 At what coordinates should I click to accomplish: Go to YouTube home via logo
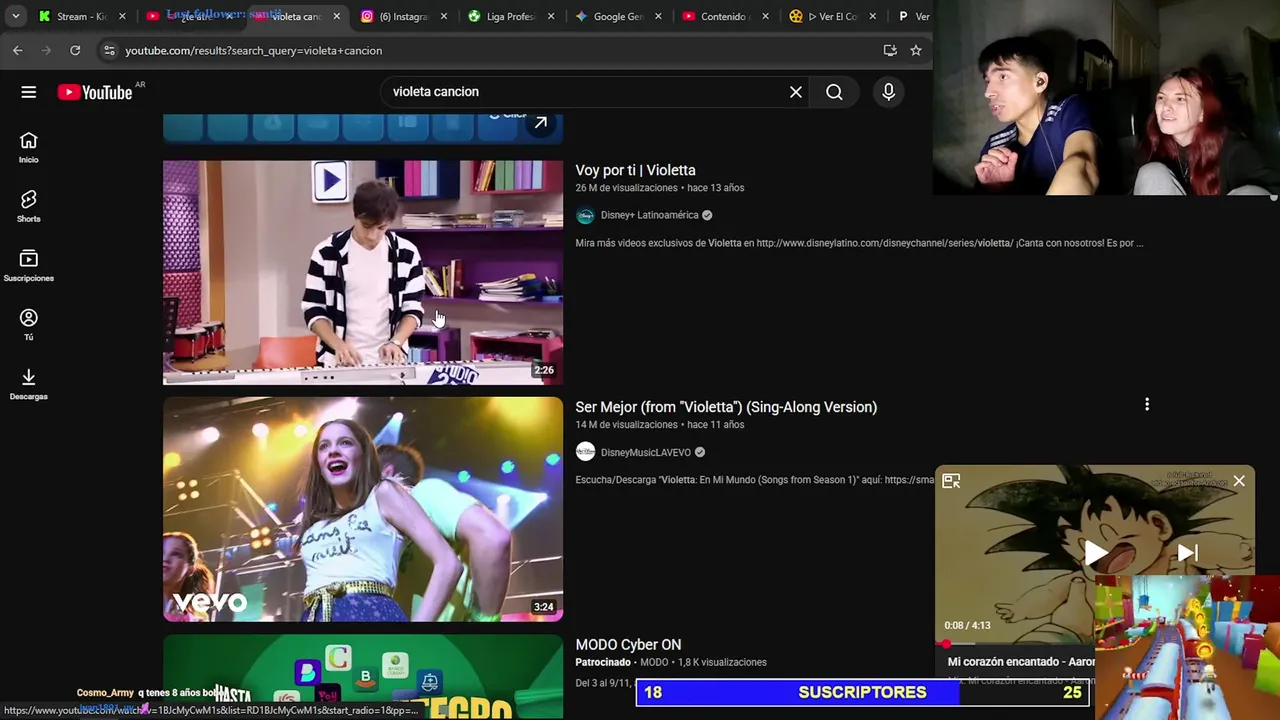point(95,92)
